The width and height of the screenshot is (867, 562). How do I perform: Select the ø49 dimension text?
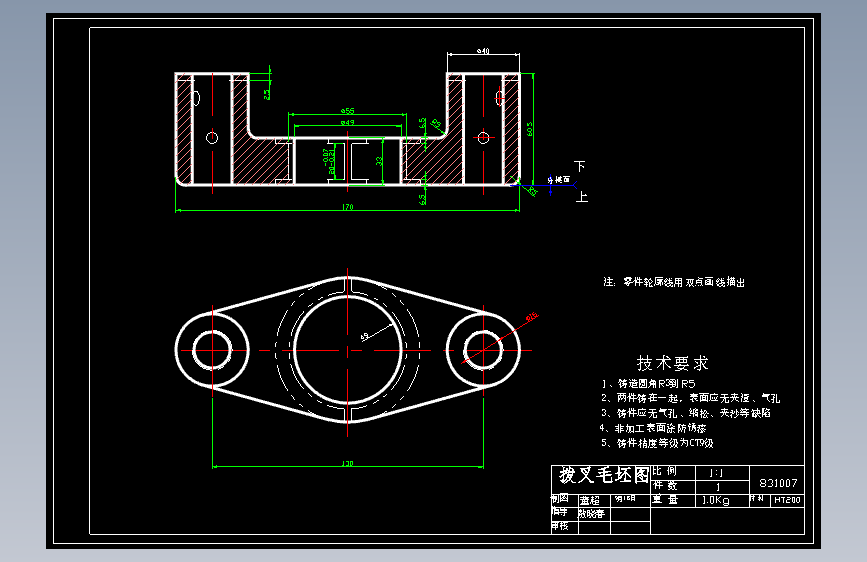coord(347,122)
